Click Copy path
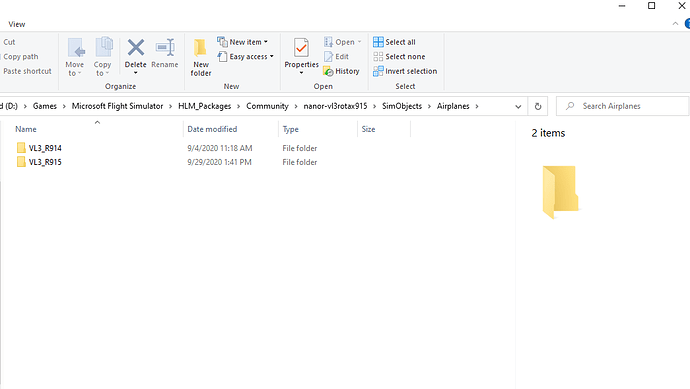The width and height of the screenshot is (690, 389). point(21,56)
